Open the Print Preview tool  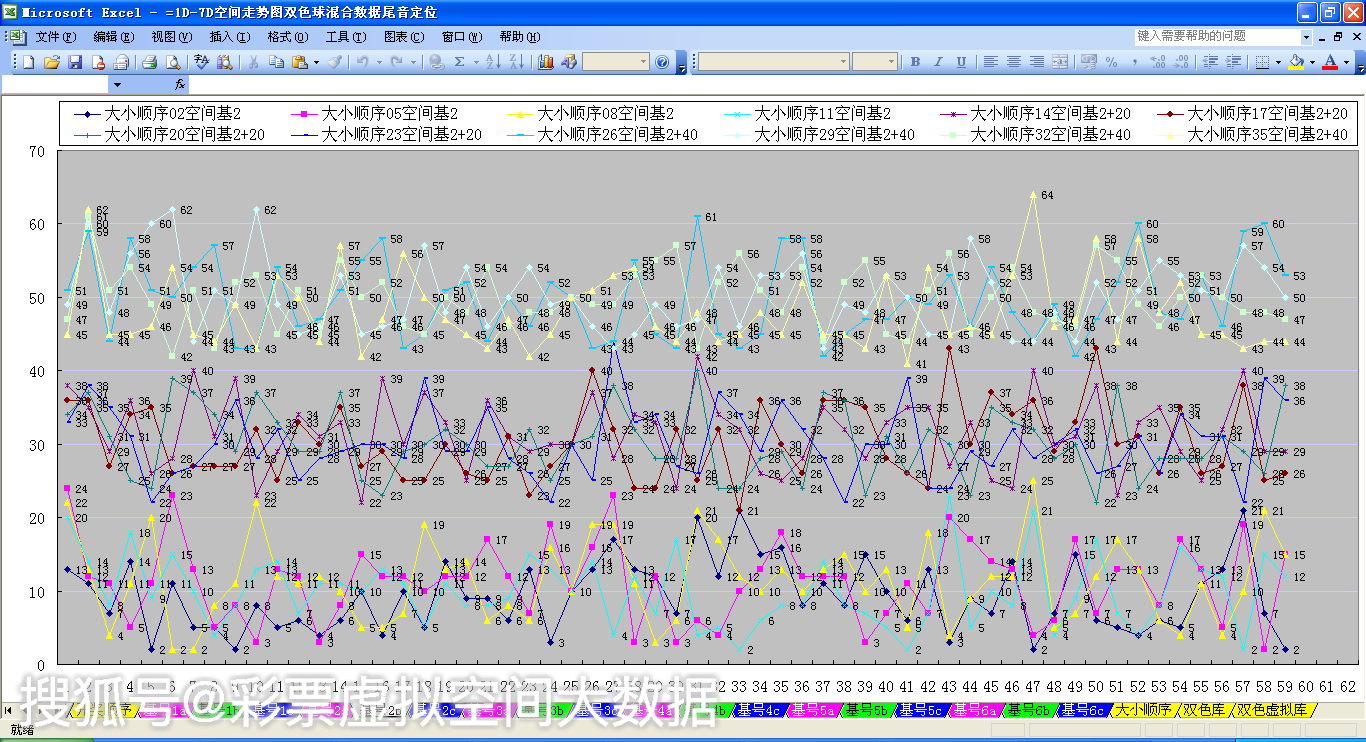click(x=172, y=62)
